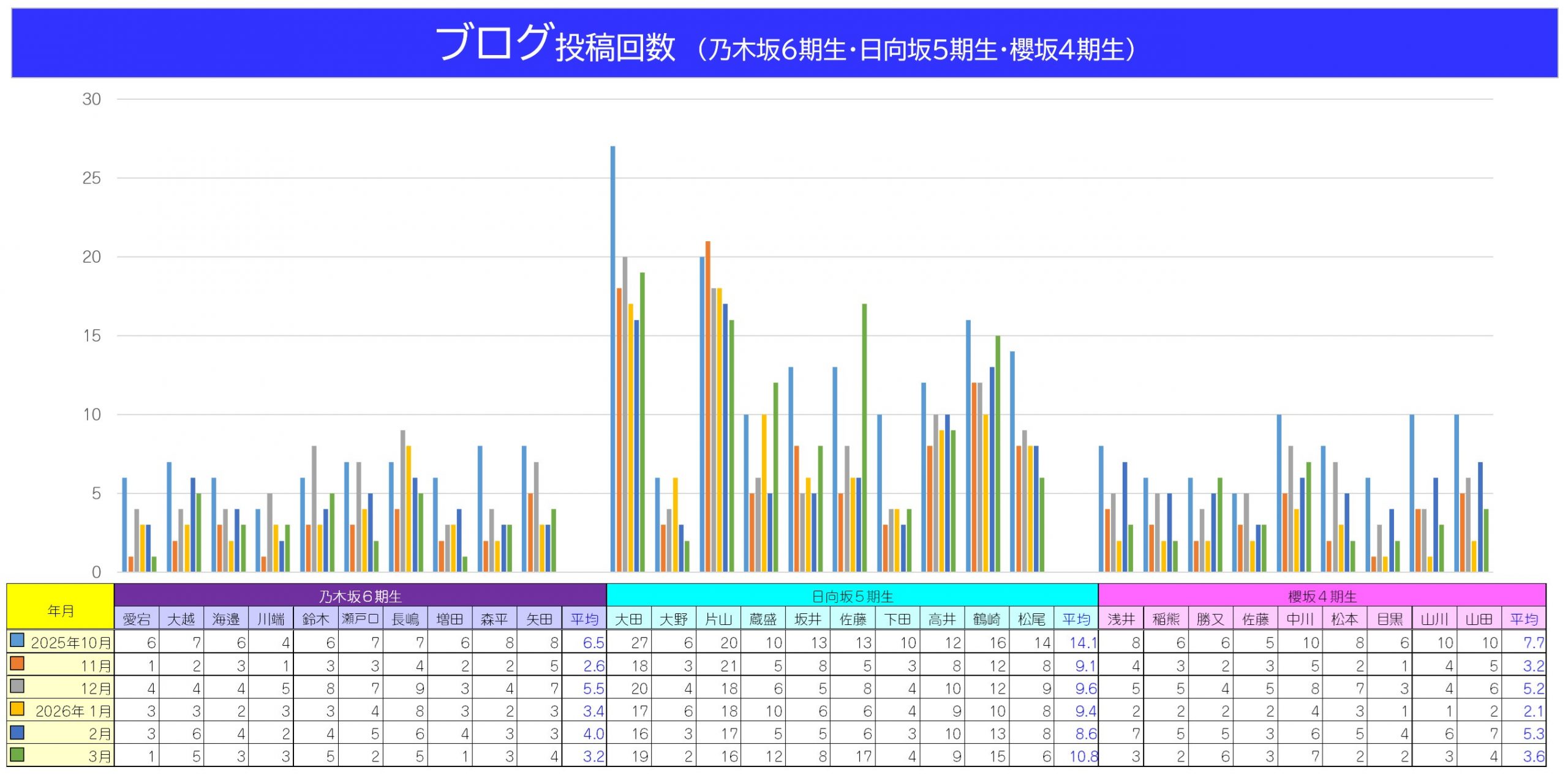
Task: Click the yellow 2026年1月 legend swatch
Action: [x=17, y=709]
